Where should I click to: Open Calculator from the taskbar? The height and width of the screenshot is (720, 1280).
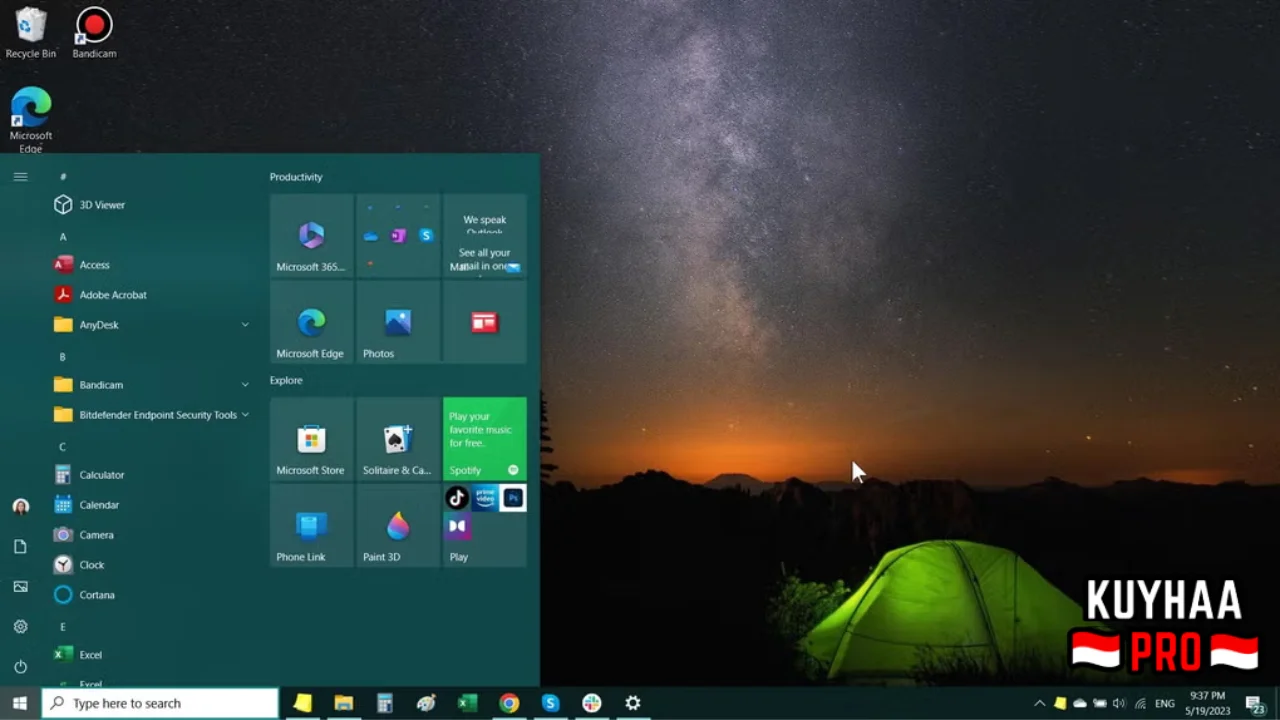point(385,703)
